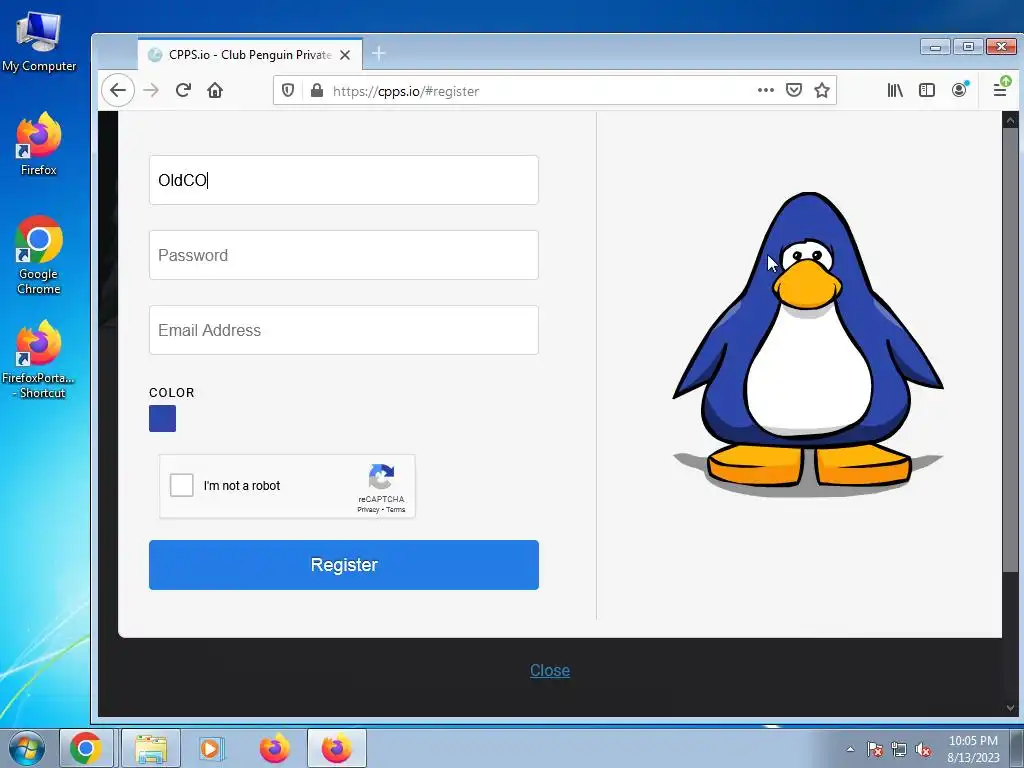Viewport: 1024px width, 768px height.
Task: Reload the cpps.io page
Action: coord(184,90)
